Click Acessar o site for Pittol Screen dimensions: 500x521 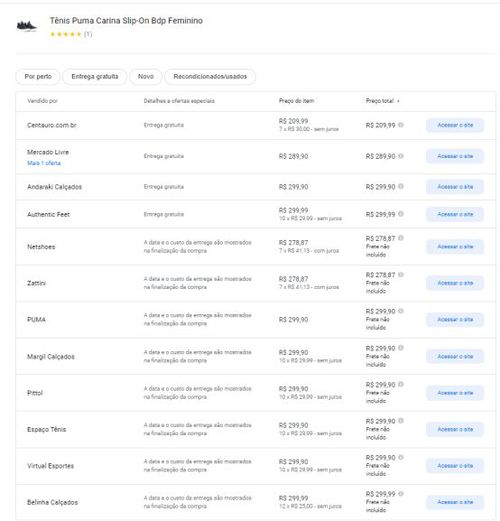pyautogui.click(x=455, y=393)
